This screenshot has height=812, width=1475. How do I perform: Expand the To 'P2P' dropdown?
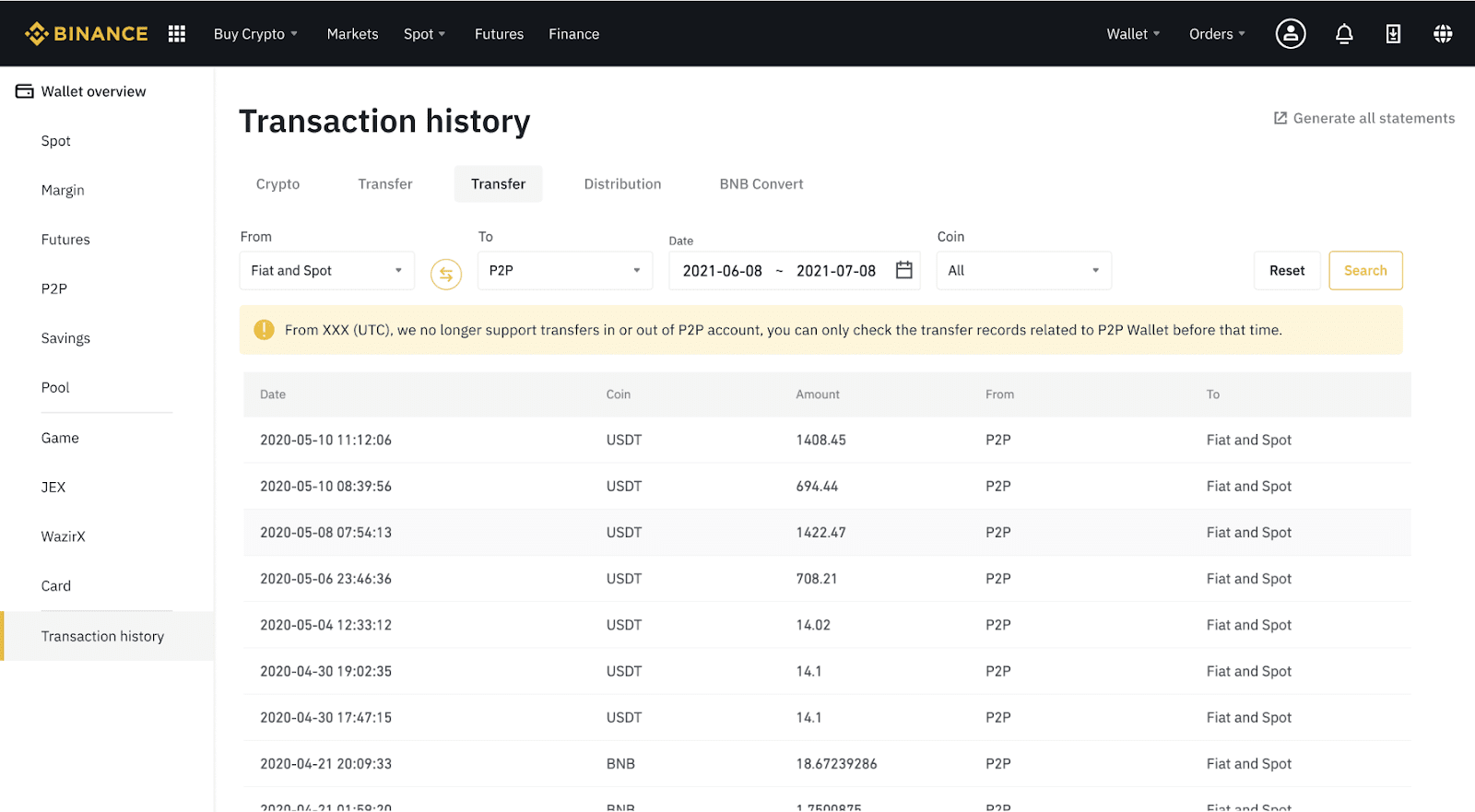pyautogui.click(x=564, y=271)
